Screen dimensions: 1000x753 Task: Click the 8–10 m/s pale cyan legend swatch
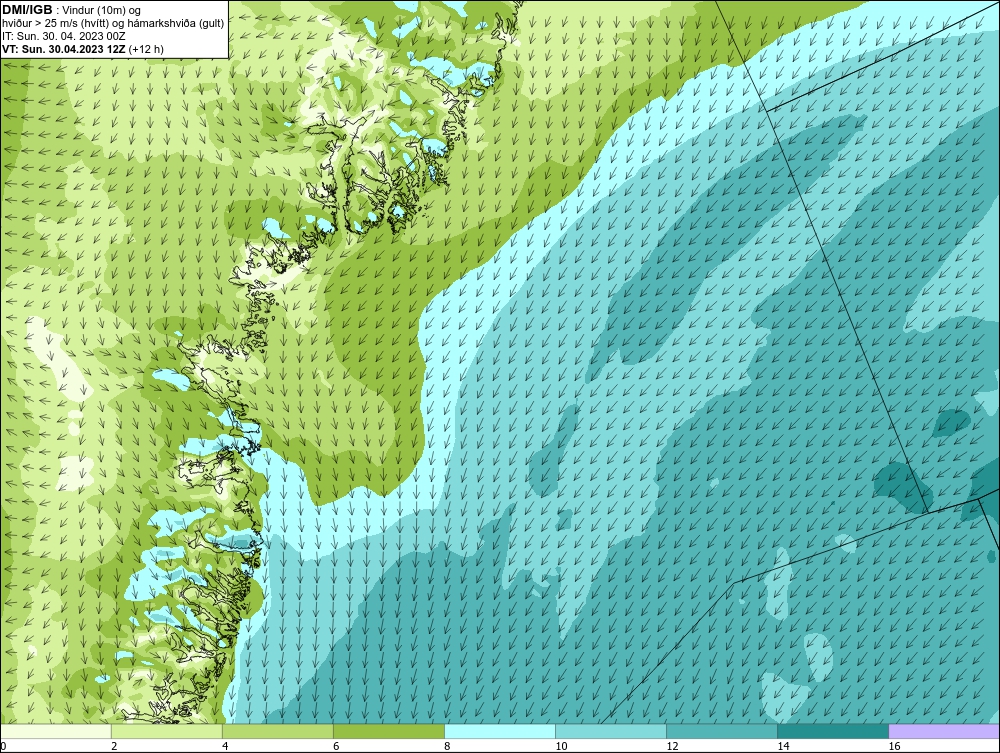coord(499,731)
